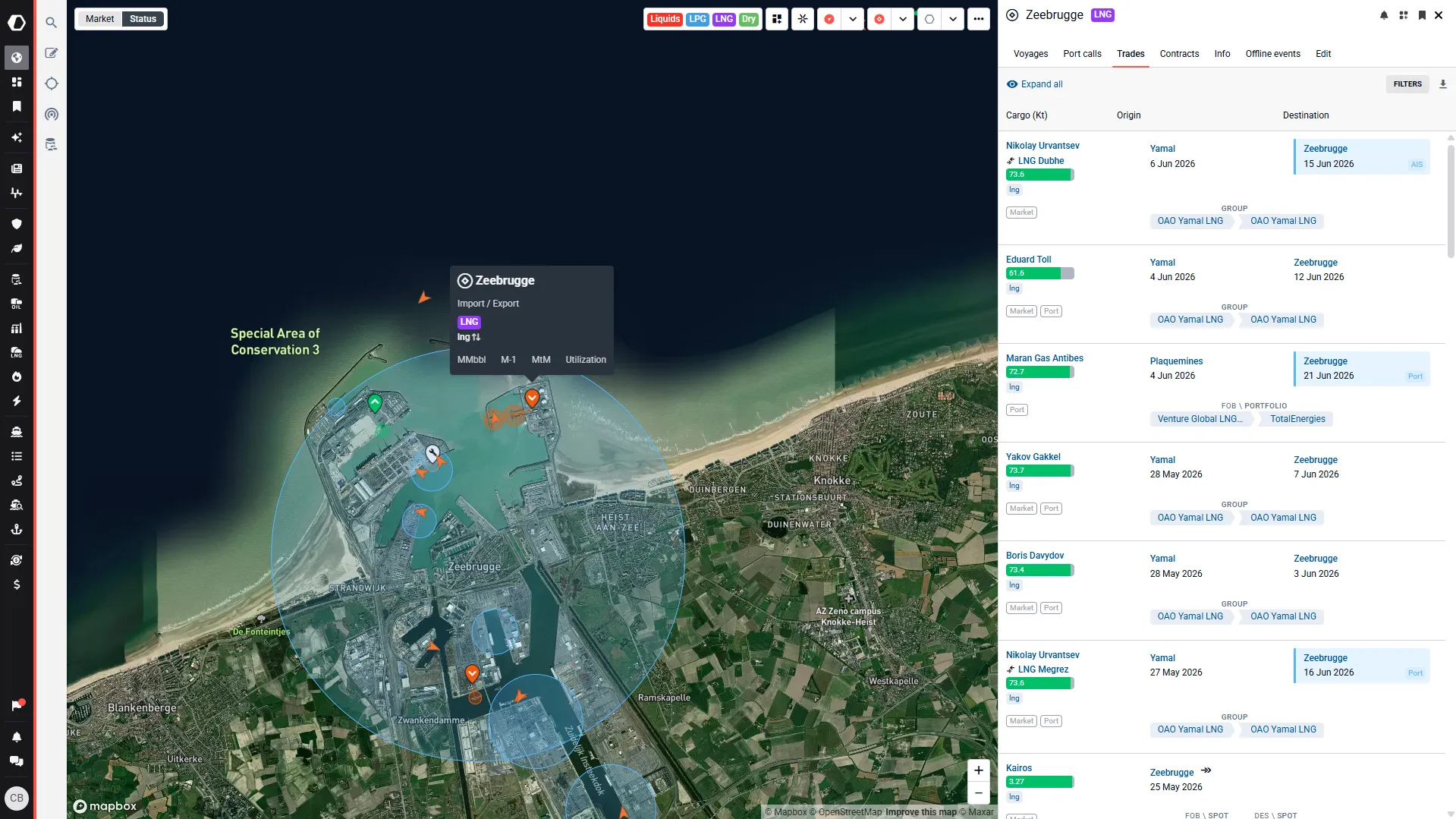This screenshot has width=1456, height=819.
Task: Click the map layers grid toolbar icon
Action: (x=777, y=19)
